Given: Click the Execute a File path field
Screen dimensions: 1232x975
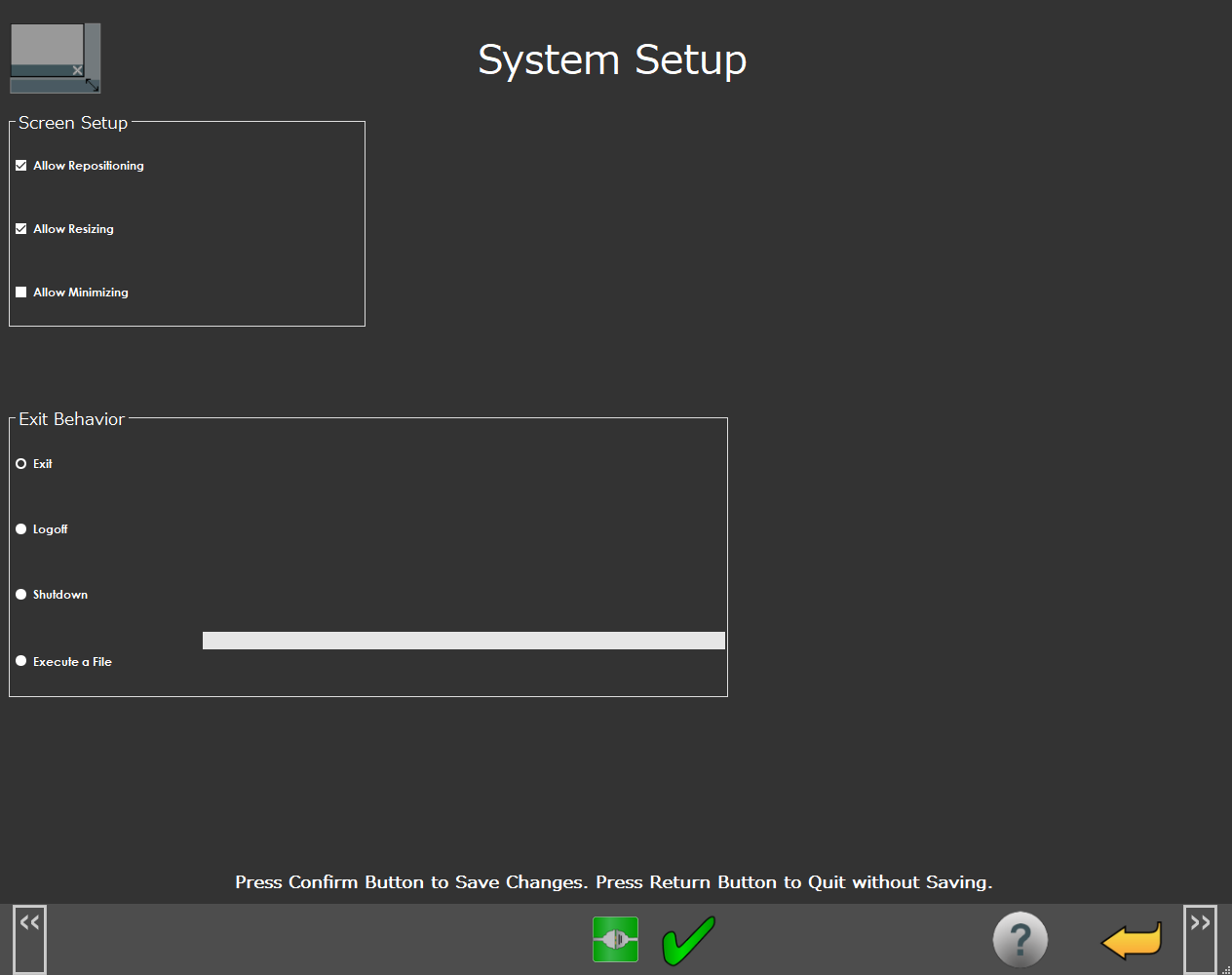Looking at the screenshot, I should tap(463, 641).
